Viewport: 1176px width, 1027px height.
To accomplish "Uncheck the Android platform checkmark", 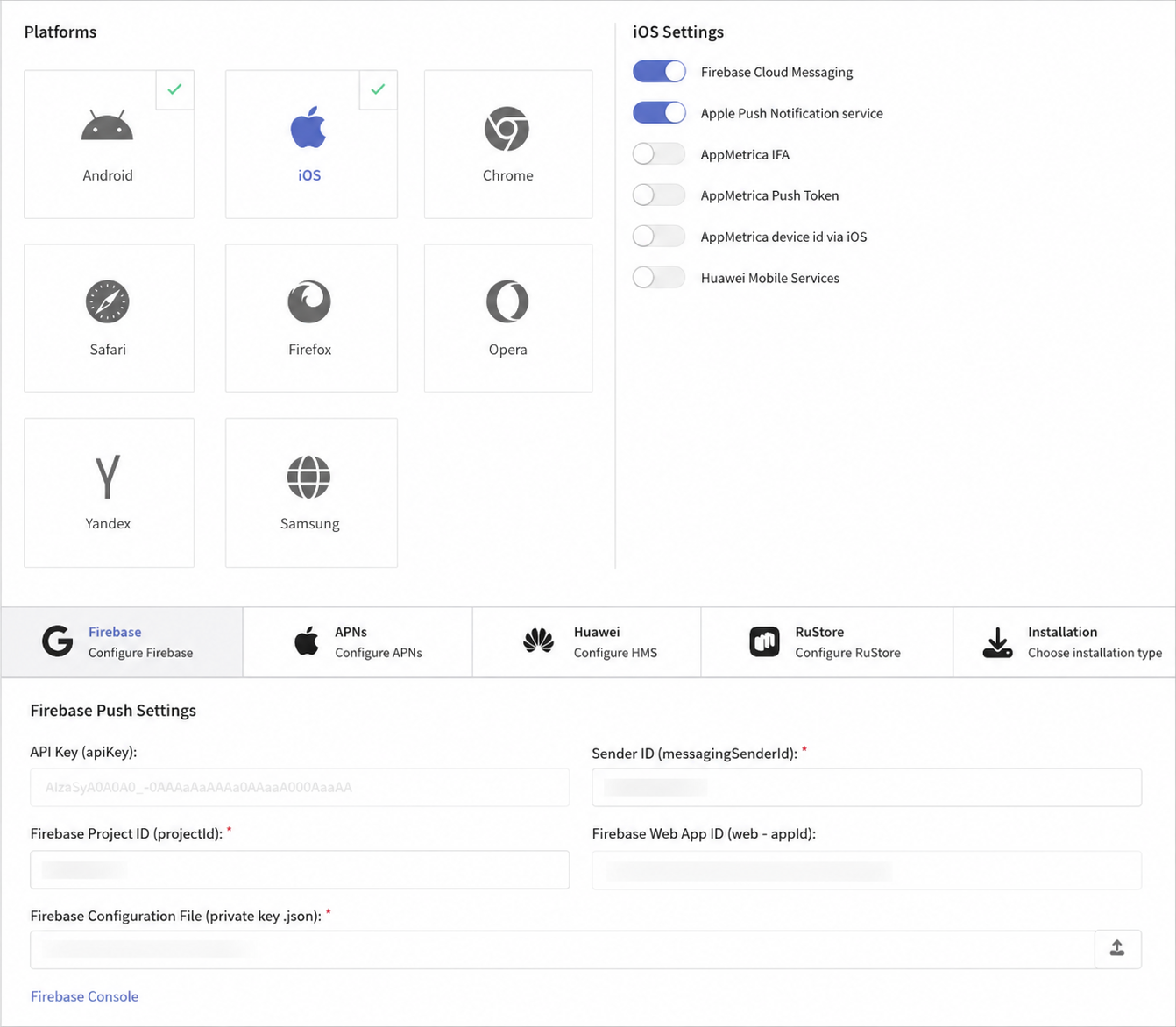I will click(x=174, y=89).
